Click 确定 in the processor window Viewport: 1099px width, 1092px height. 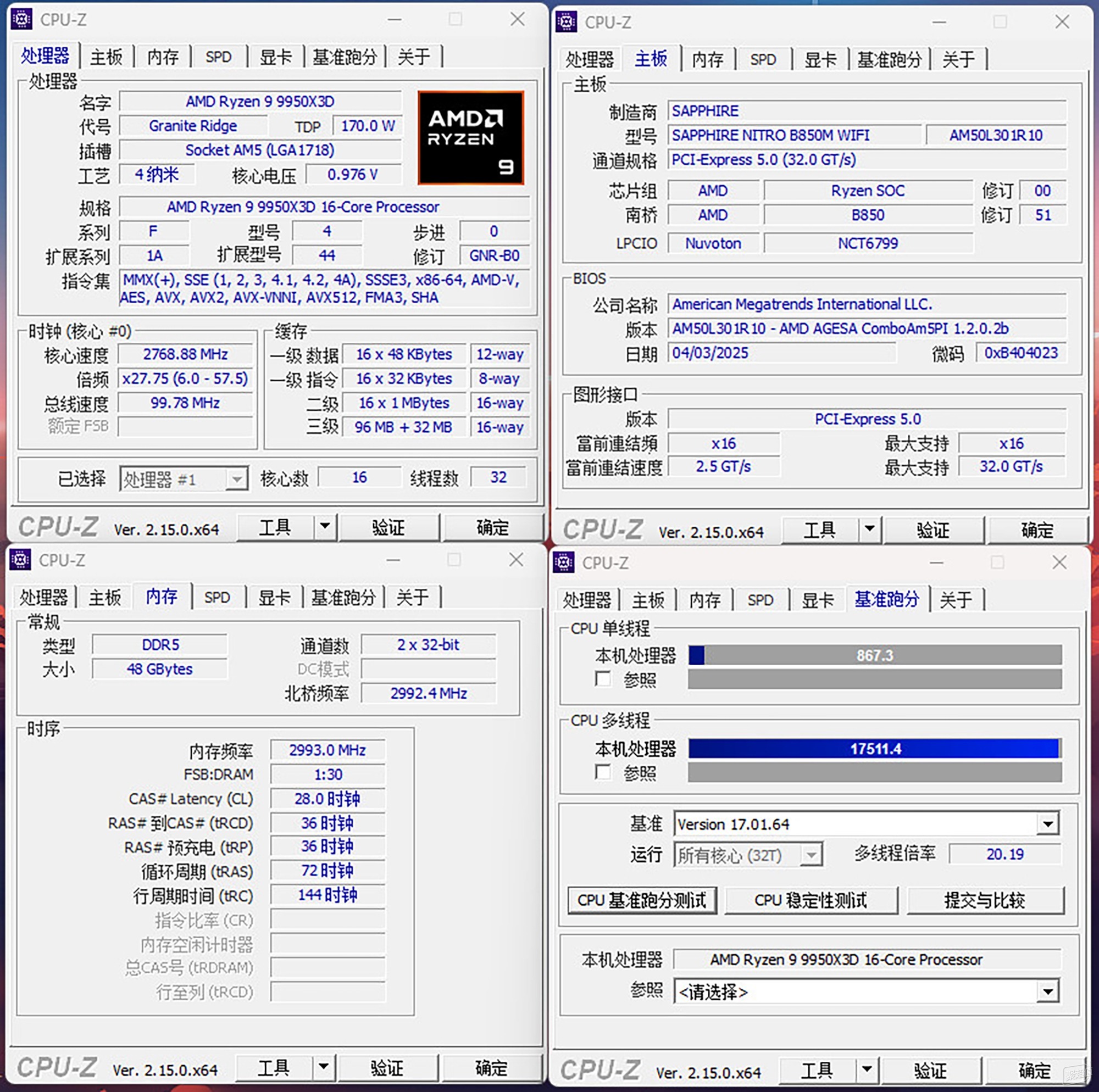coord(492,527)
